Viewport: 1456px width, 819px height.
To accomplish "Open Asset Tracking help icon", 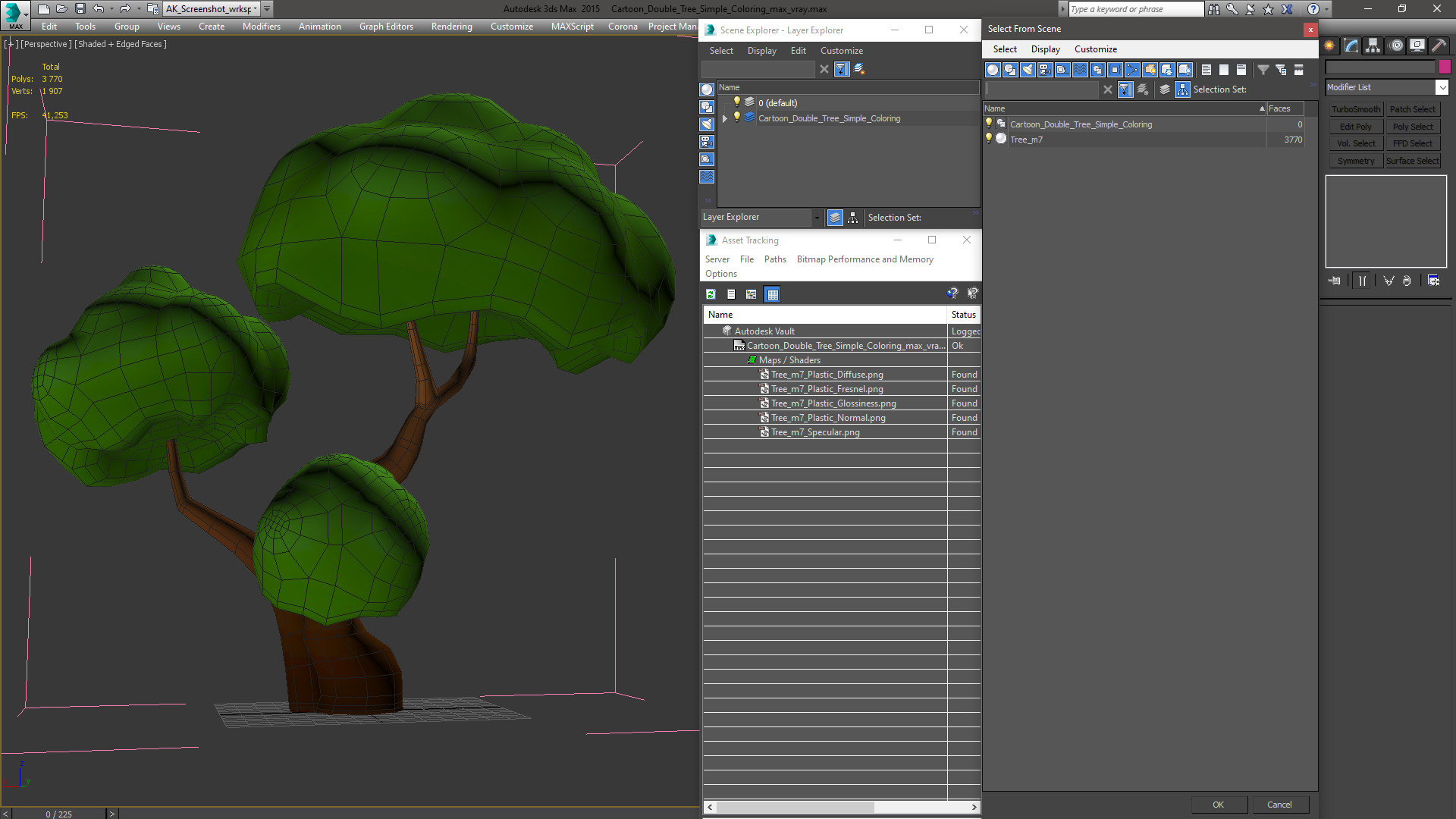I will tap(952, 293).
